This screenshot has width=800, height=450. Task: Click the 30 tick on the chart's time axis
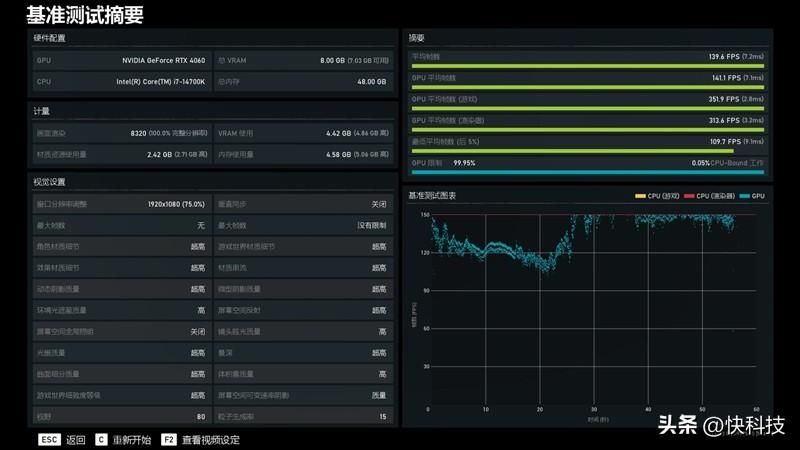(x=594, y=409)
